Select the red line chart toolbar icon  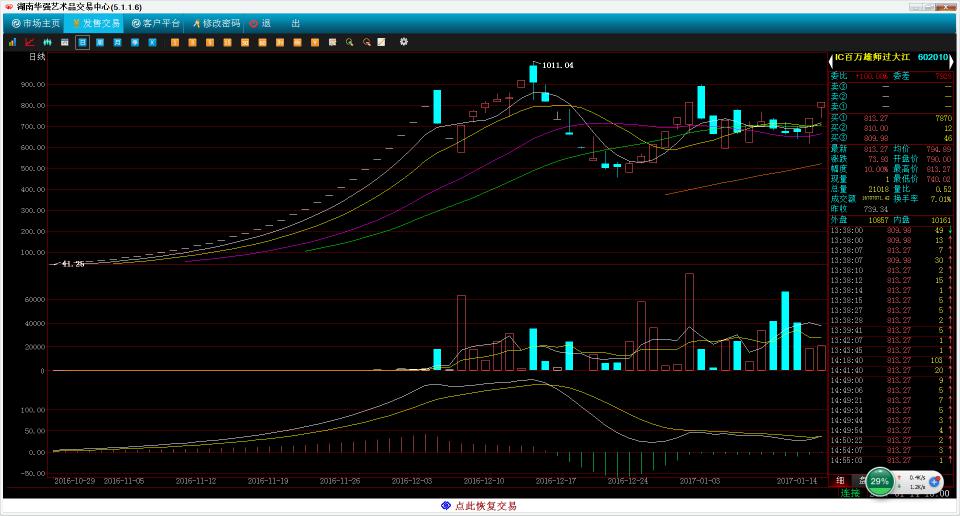(30, 42)
